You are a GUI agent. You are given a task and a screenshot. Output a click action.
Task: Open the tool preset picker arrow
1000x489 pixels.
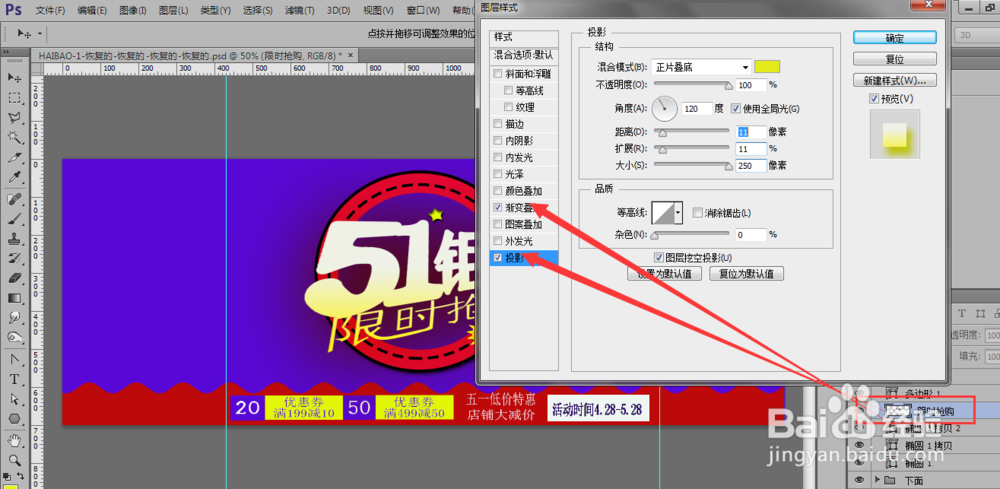(x=40, y=33)
